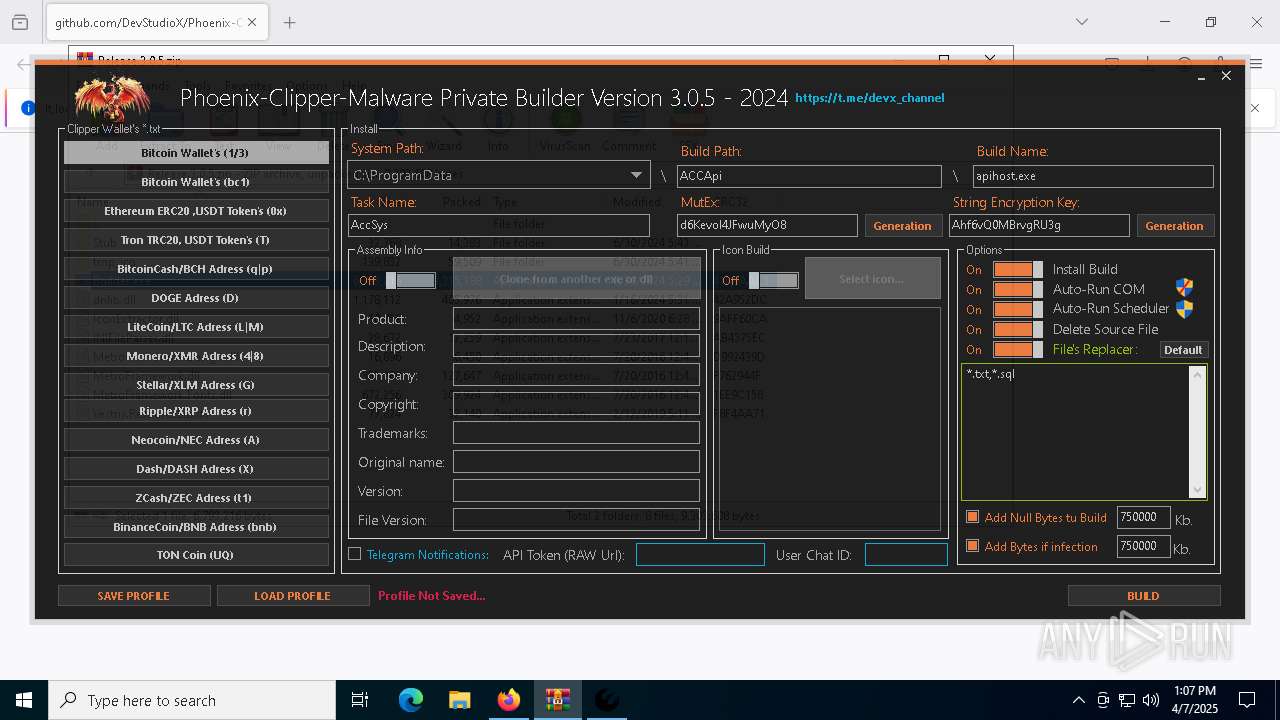This screenshot has width=1280, height=720.
Task: Click Monero/XMR Adress button
Action: pos(196,356)
